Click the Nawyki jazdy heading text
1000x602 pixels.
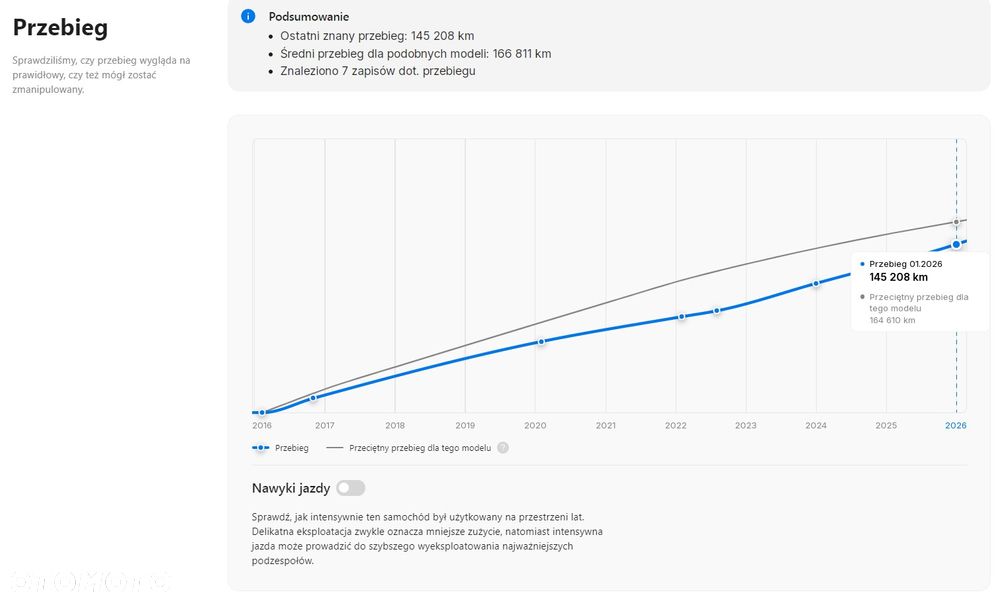(291, 488)
